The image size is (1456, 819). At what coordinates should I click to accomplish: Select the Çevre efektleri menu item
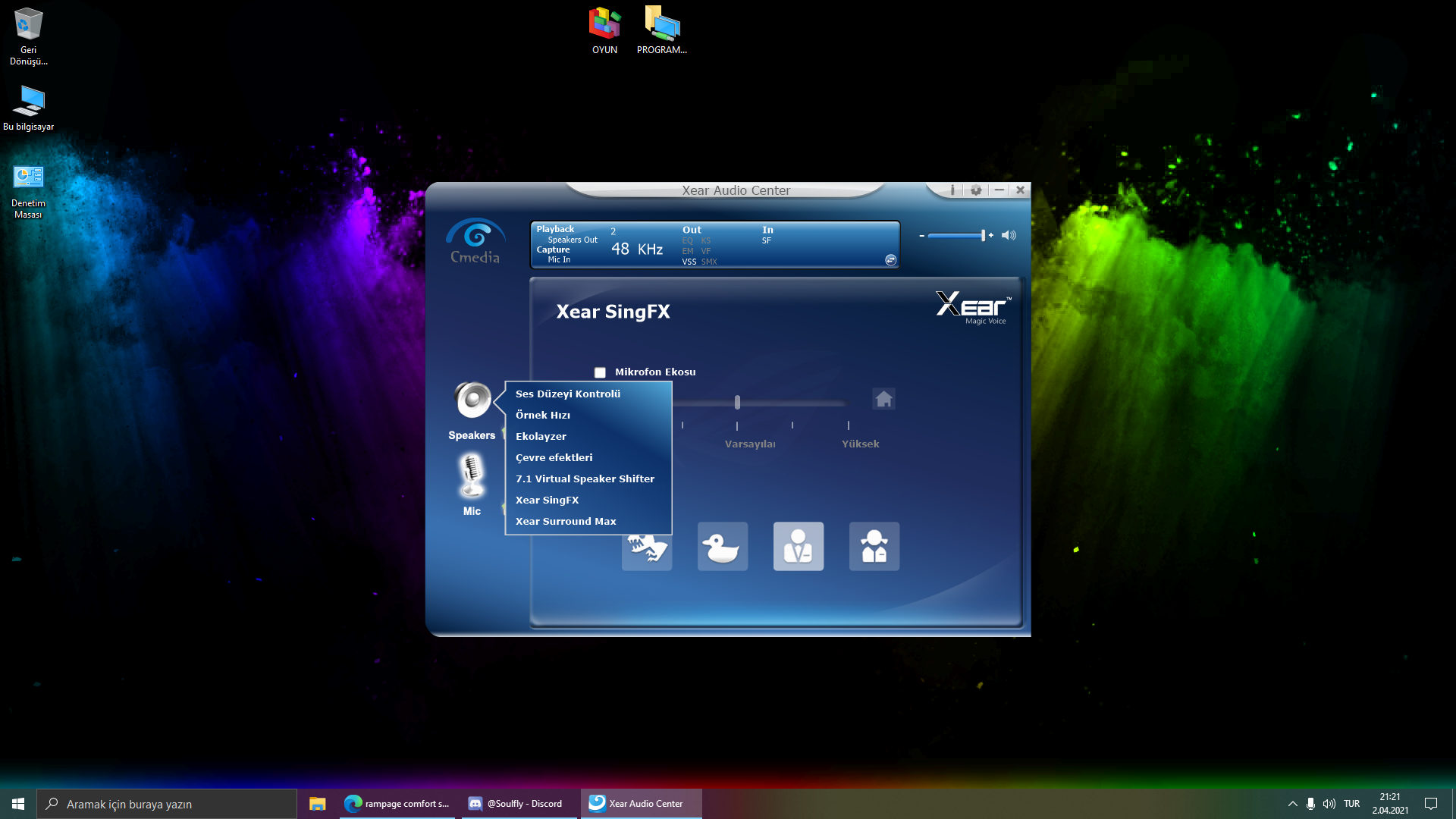tap(554, 457)
